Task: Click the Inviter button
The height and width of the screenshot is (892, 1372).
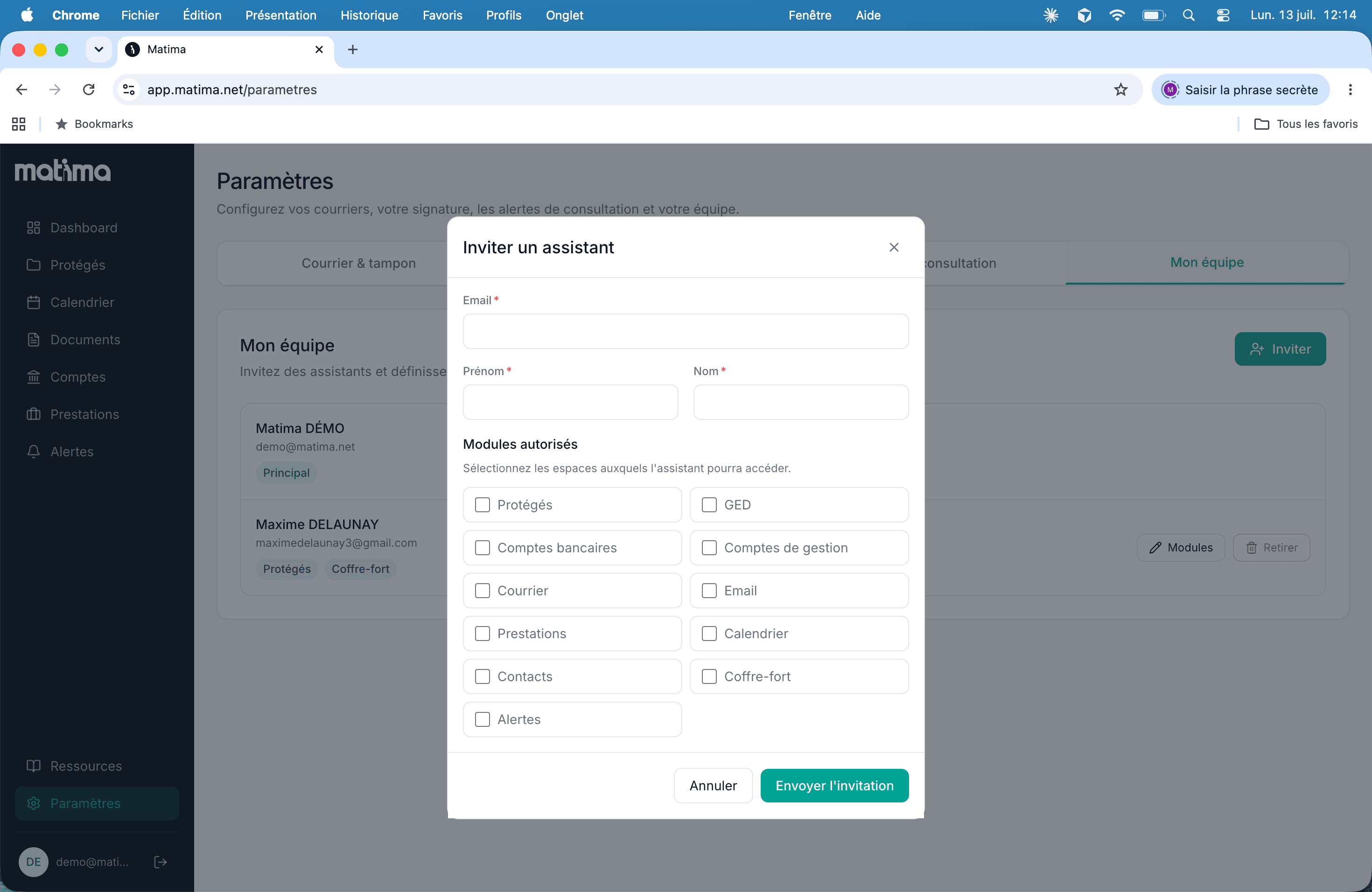Action: click(x=1280, y=348)
